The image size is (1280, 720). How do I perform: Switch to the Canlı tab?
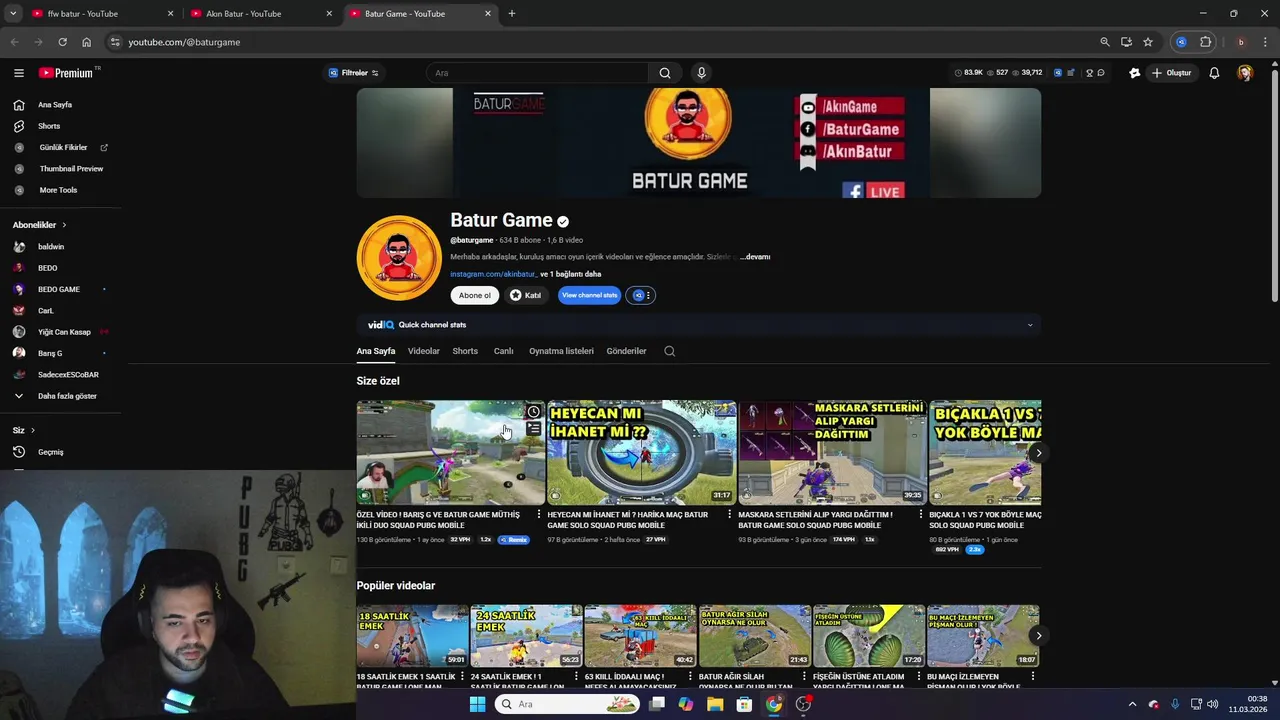pyautogui.click(x=503, y=351)
